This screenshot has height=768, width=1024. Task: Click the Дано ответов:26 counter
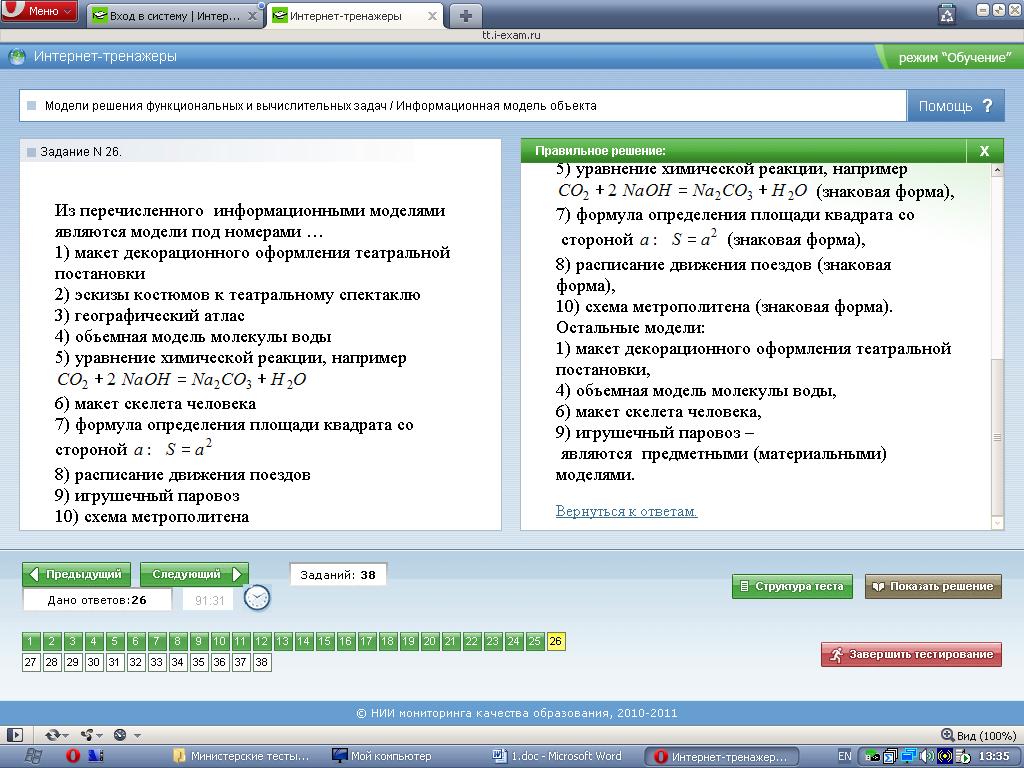[97, 600]
